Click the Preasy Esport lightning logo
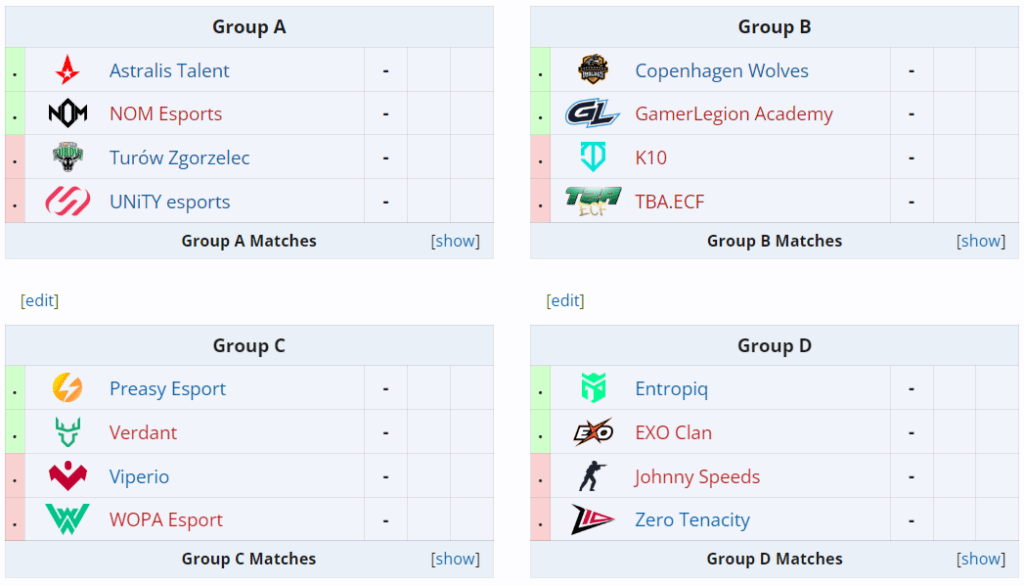This screenshot has width=1024, height=585. tap(68, 389)
